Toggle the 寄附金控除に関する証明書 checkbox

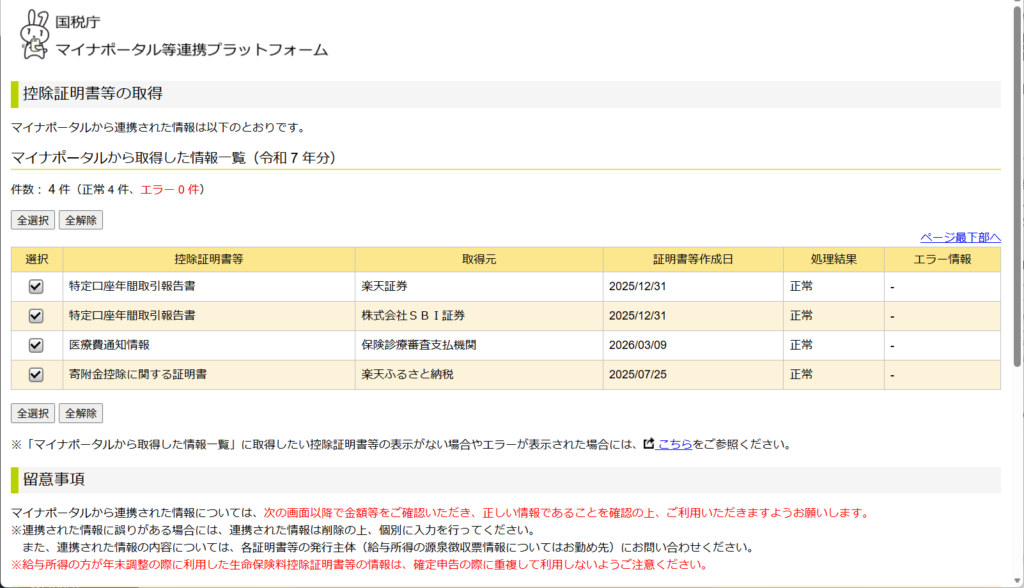36,375
